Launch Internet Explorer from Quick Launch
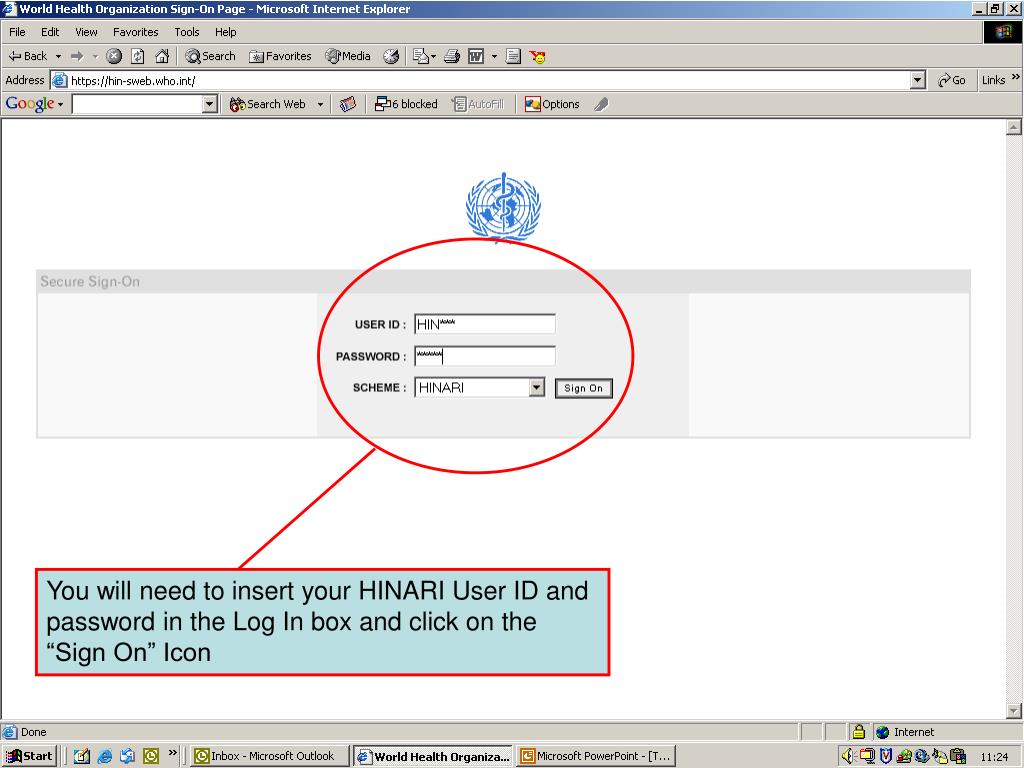1024x768 pixels. tap(104, 756)
